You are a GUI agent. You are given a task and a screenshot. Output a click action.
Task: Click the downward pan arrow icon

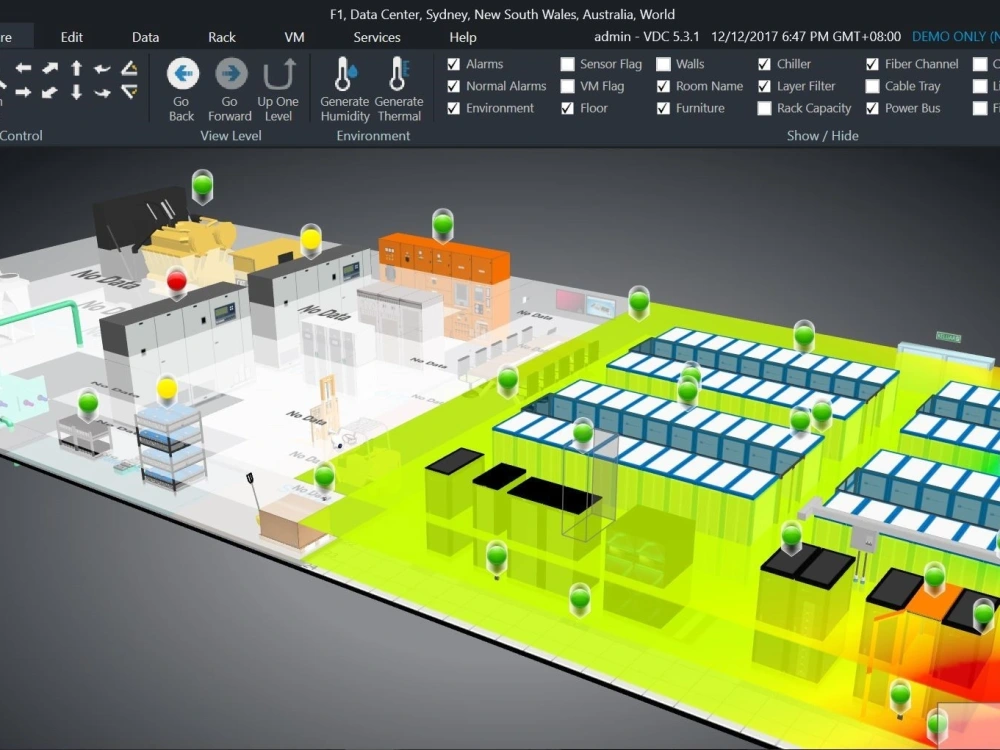pos(77,92)
